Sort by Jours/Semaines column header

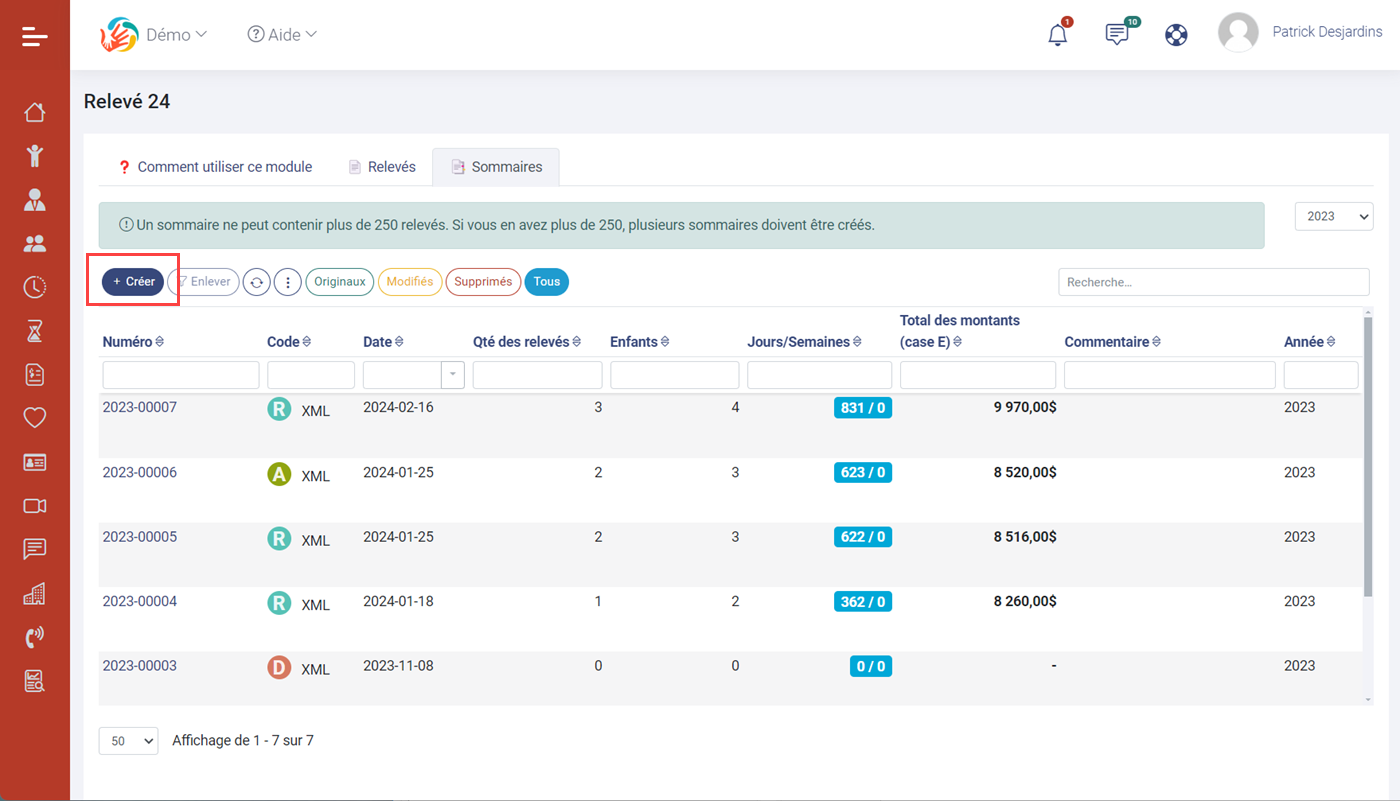804,342
